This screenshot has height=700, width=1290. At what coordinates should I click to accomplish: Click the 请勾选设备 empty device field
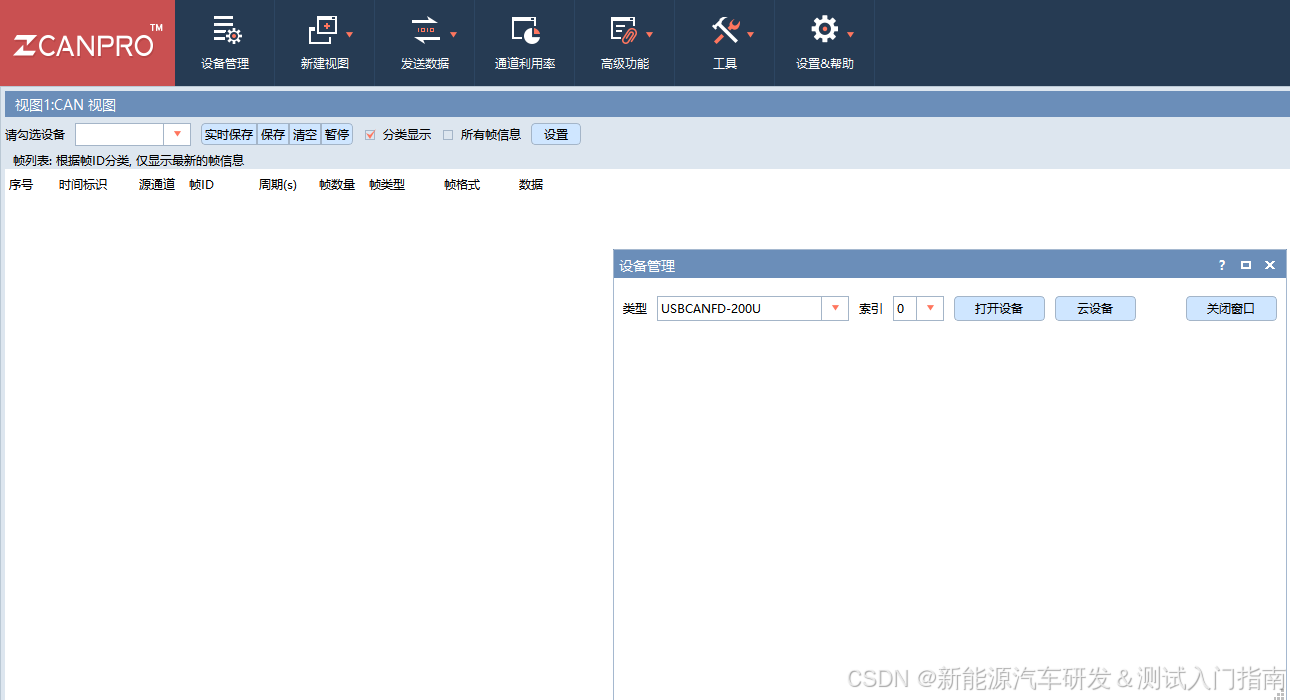pyautogui.click(x=120, y=134)
